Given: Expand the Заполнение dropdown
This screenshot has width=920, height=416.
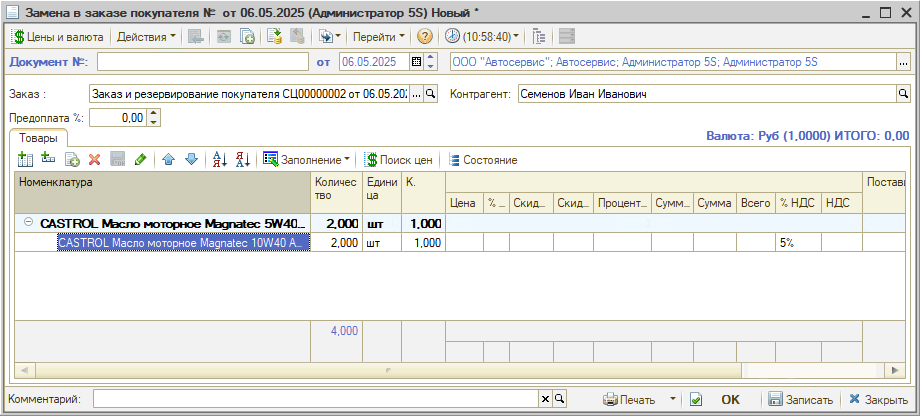Looking at the screenshot, I should click(307, 160).
